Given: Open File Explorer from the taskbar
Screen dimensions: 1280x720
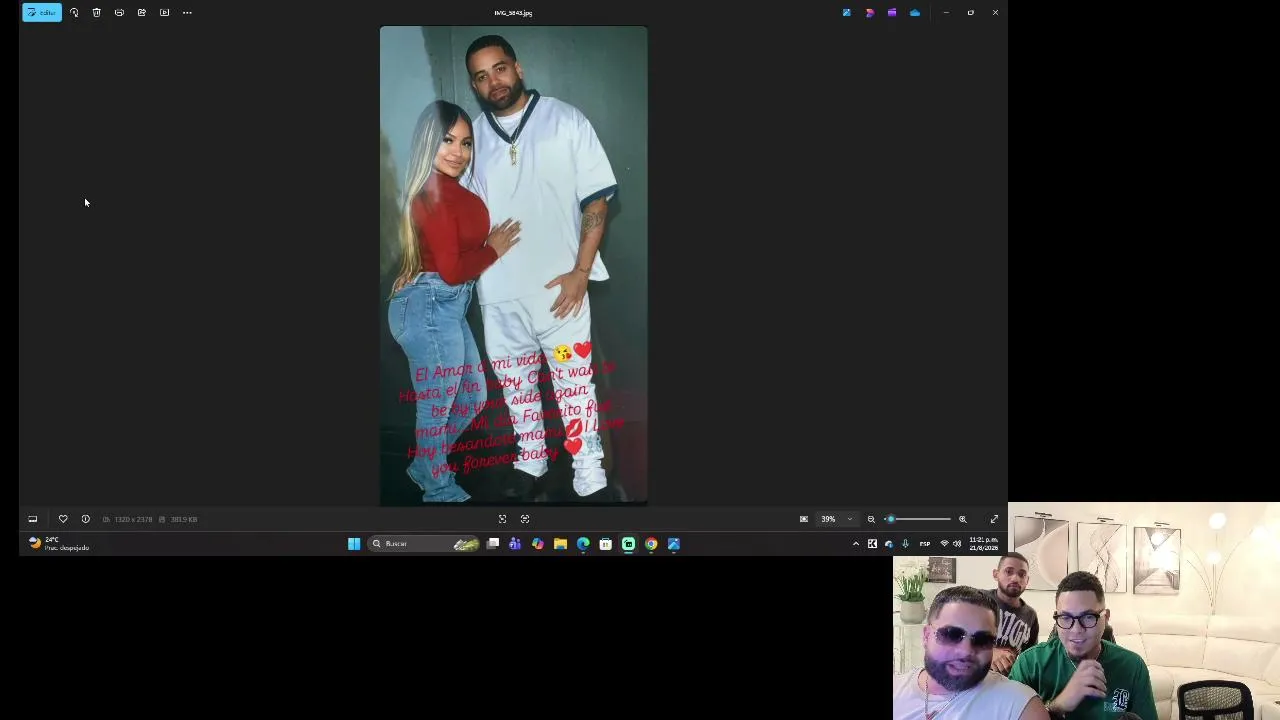Looking at the screenshot, I should click(x=560, y=544).
